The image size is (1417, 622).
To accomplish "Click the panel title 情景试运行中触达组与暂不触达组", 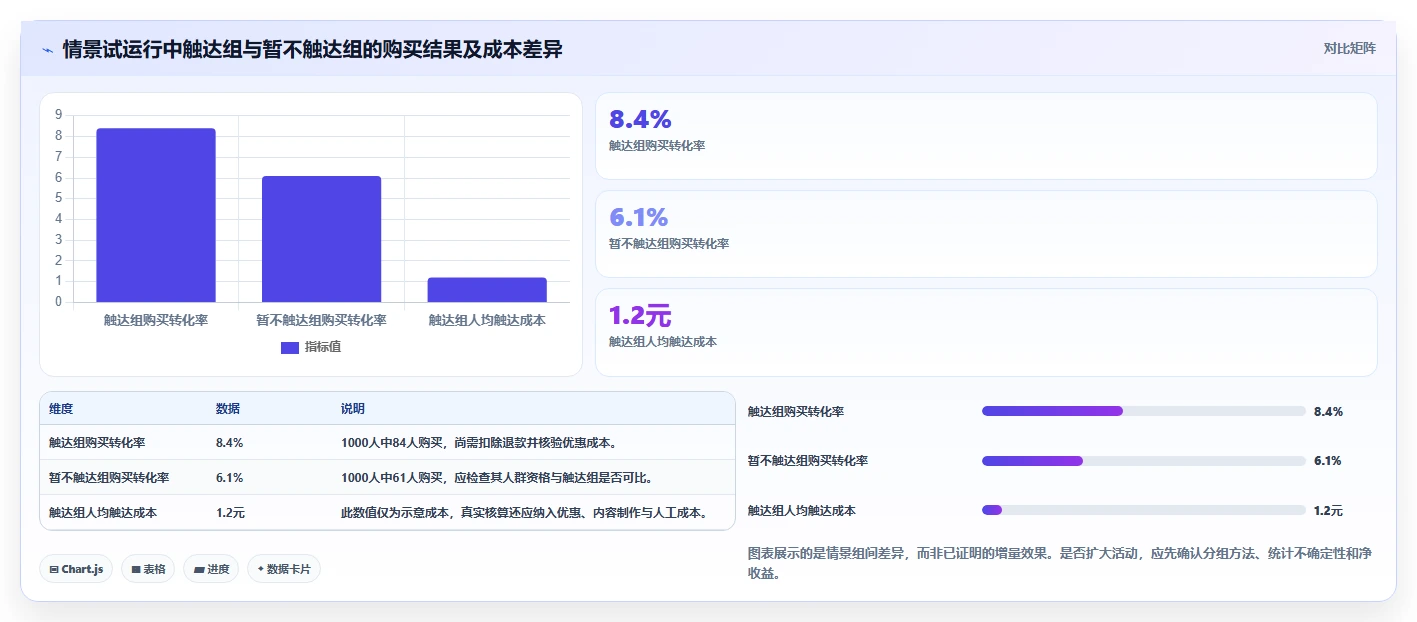I will 312,49.
